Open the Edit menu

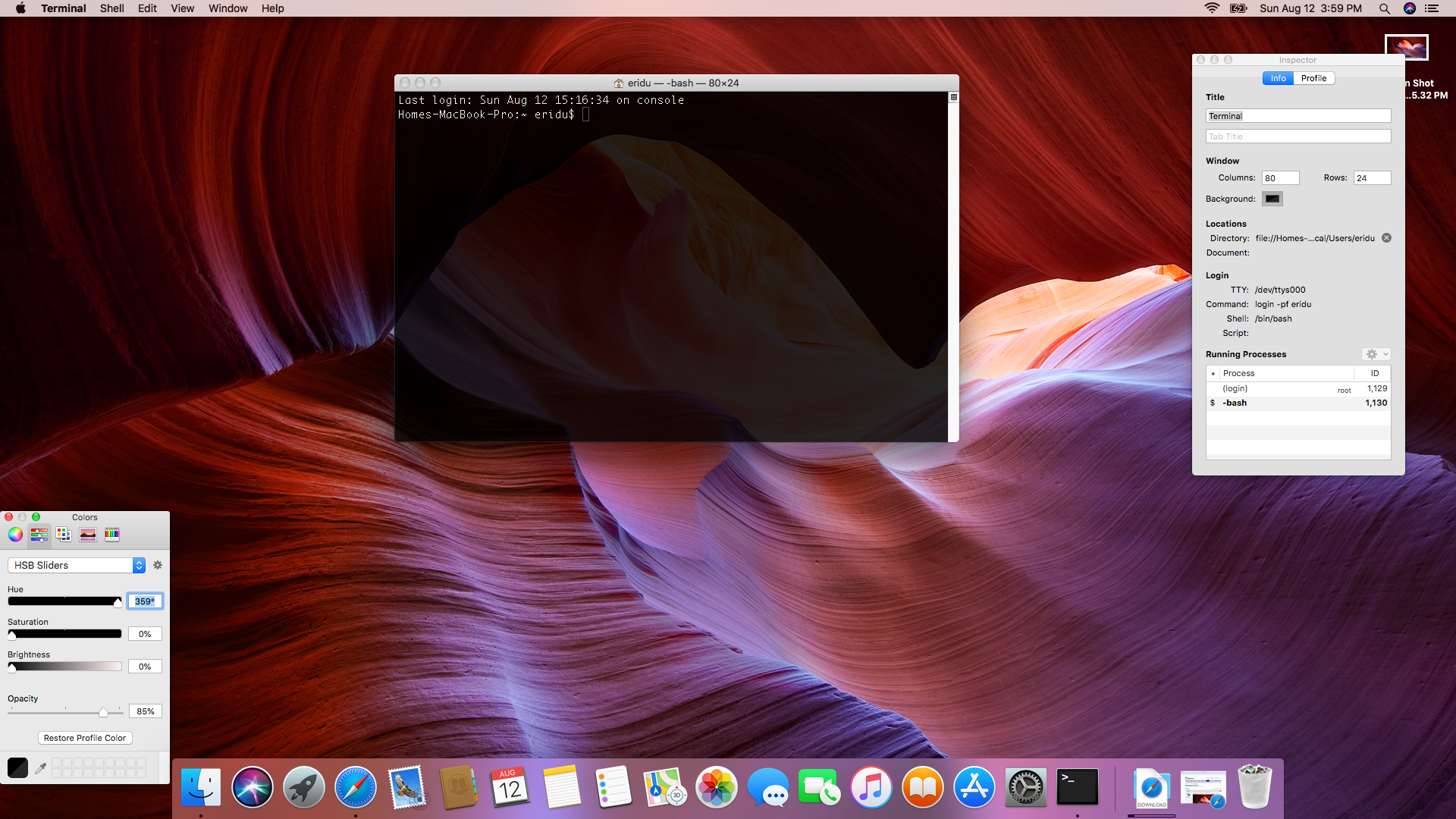click(147, 8)
